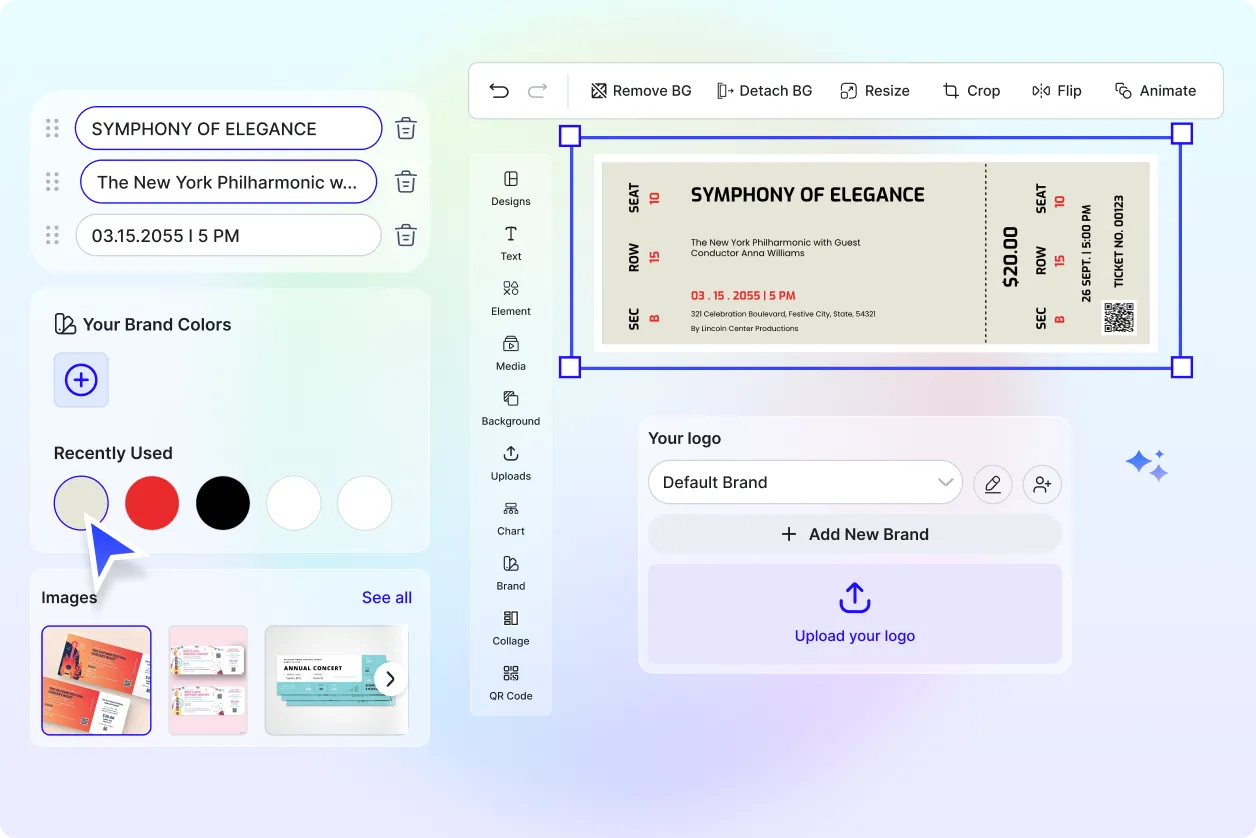1256x838 pixels.
Task: Open the Text panel in the sidebar
Action: [x=510, y=245]
